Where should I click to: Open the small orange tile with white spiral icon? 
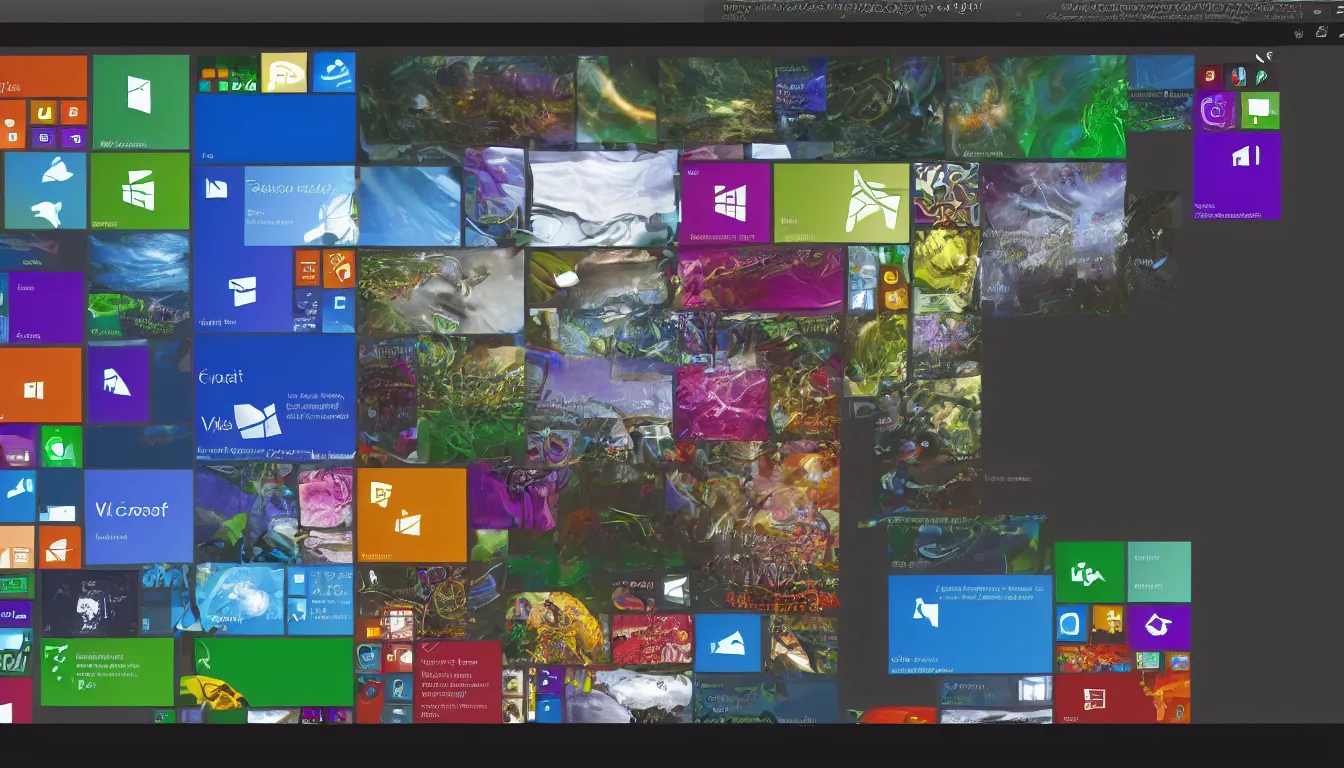pyautogui.click(x=339, y=268)
